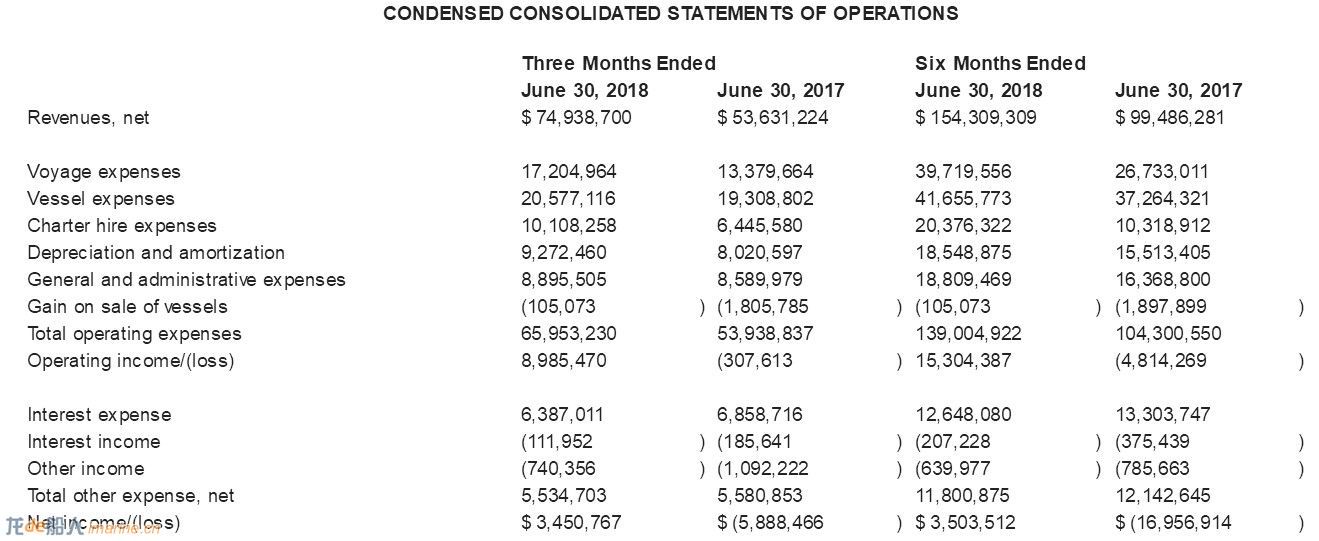This screenshot has height=541, width=1319.
Task: Select the Total other expense, net label
Action: 131,496
